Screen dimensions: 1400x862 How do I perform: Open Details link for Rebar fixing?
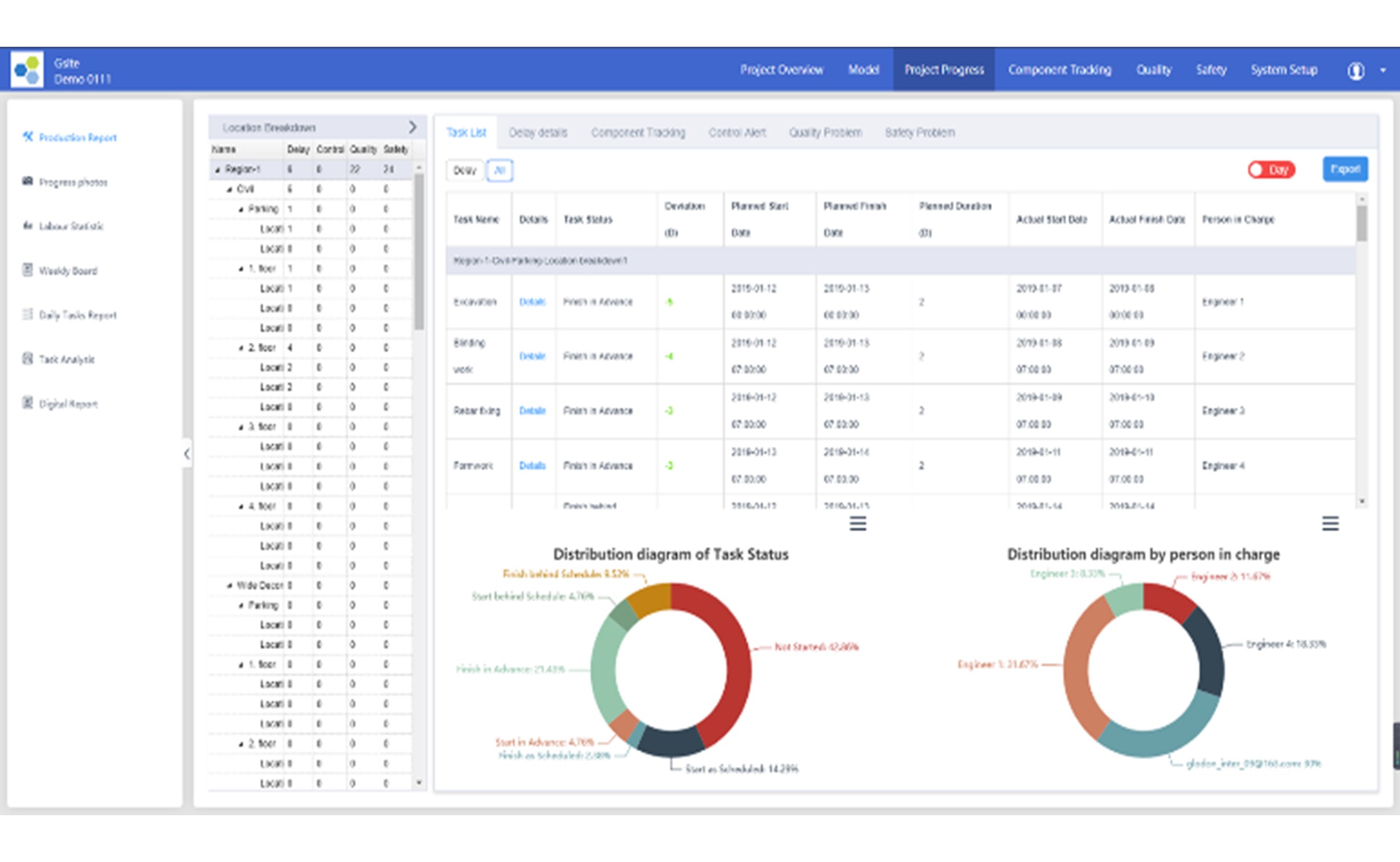(532, 410)
